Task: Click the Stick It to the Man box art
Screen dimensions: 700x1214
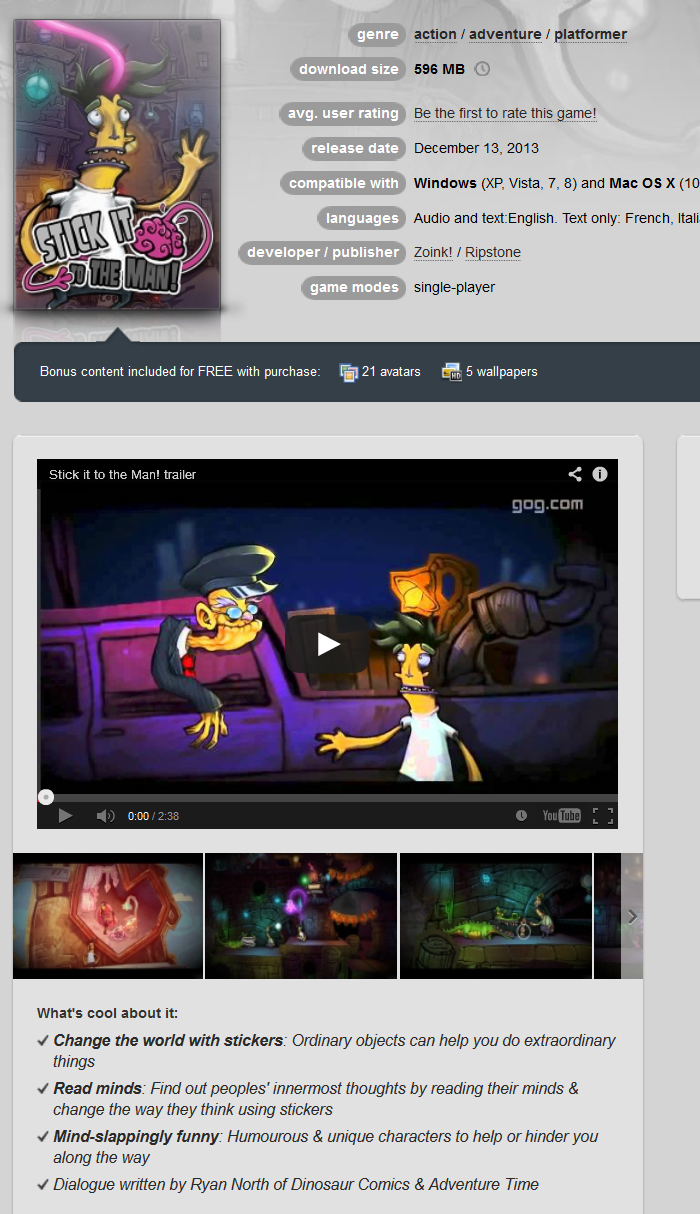Action: pos(117,165)
